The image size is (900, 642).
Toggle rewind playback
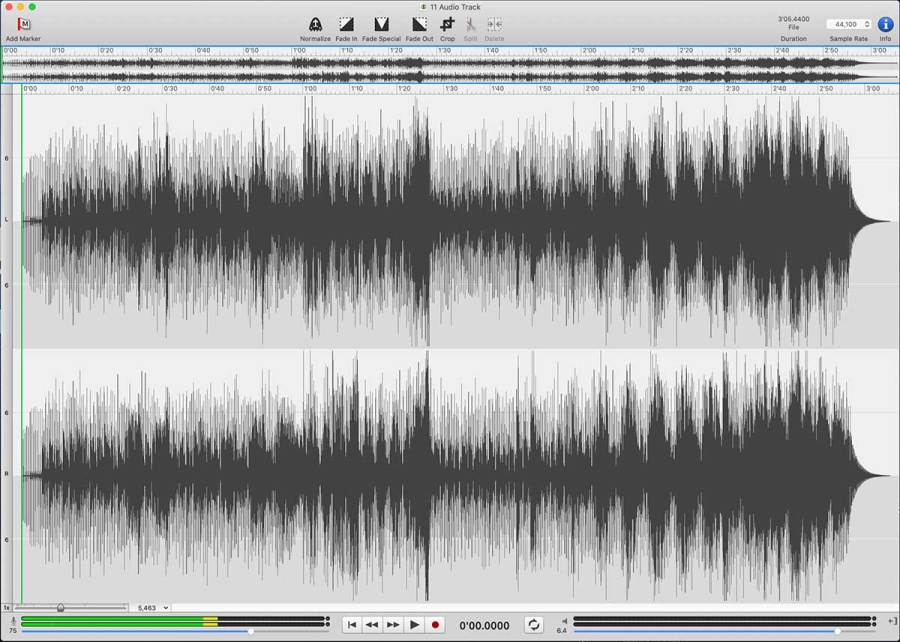pyautogui.click(x=371, y=623)
